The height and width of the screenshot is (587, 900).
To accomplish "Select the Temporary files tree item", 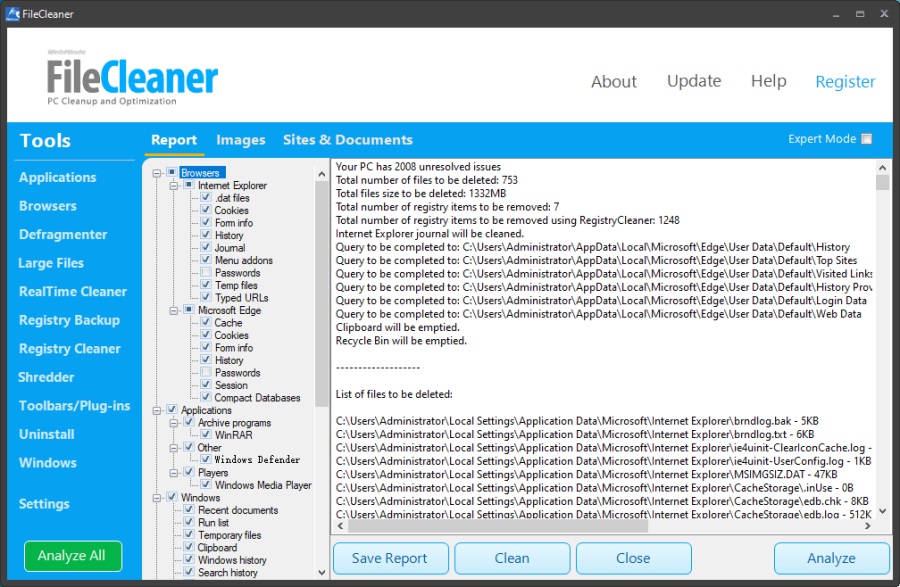I will tap(230, 535).
